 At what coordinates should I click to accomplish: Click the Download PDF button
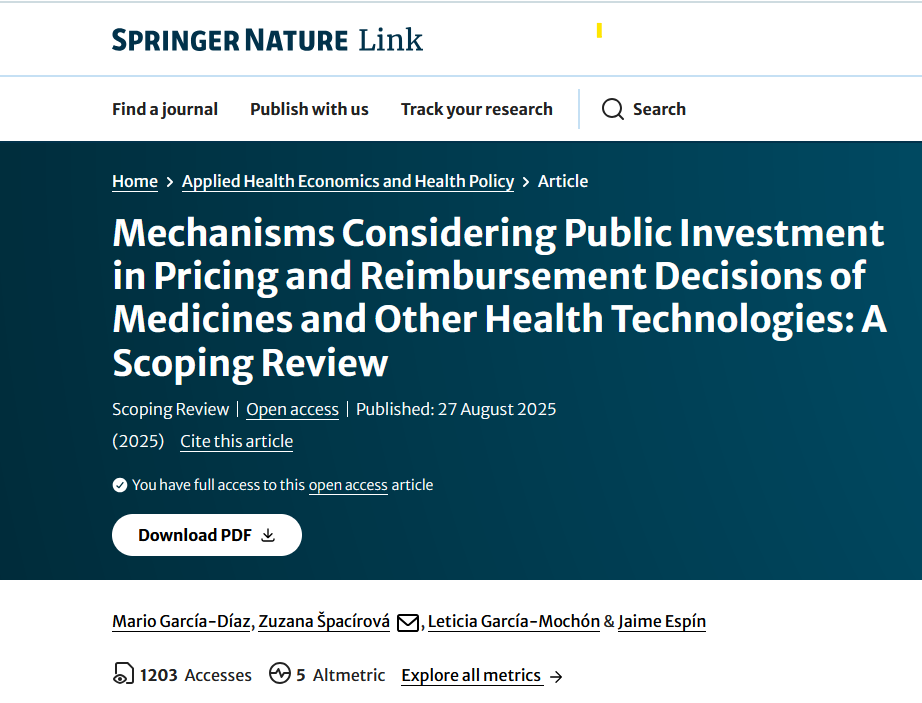(206, 535)
